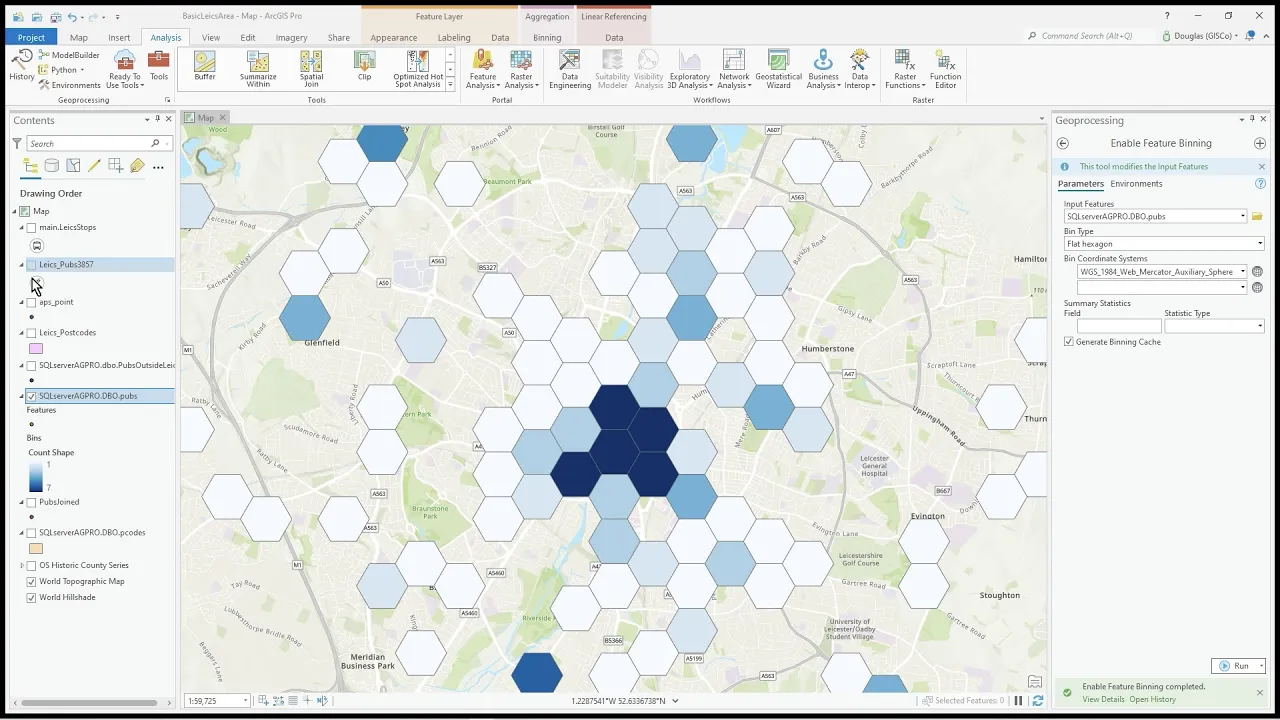This screenshot has width=1280, height=720.
Task: Refresh the map view
Action: coord(1037,701)
